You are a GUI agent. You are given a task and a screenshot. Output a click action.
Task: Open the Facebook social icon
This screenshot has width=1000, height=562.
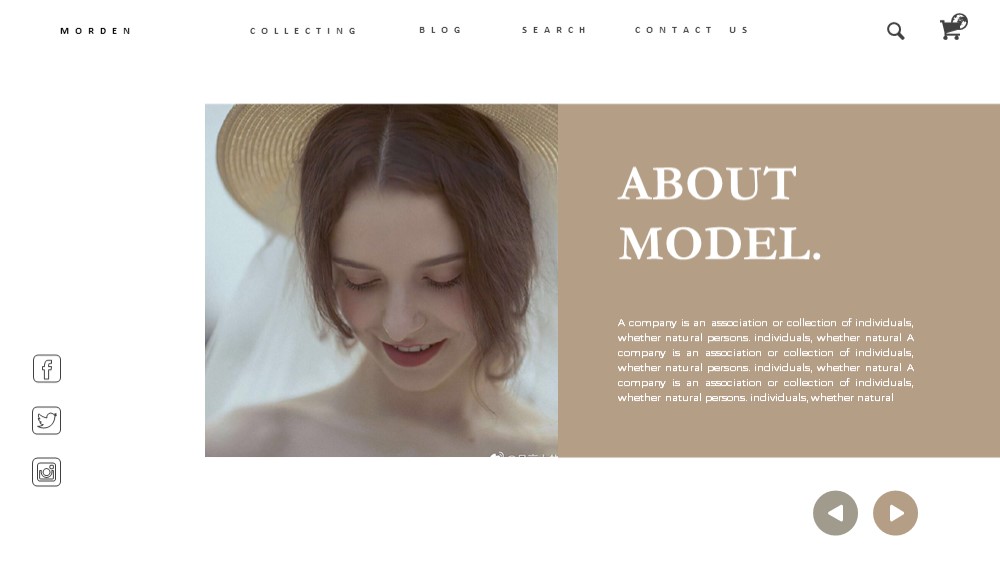(x=47, y=369)
